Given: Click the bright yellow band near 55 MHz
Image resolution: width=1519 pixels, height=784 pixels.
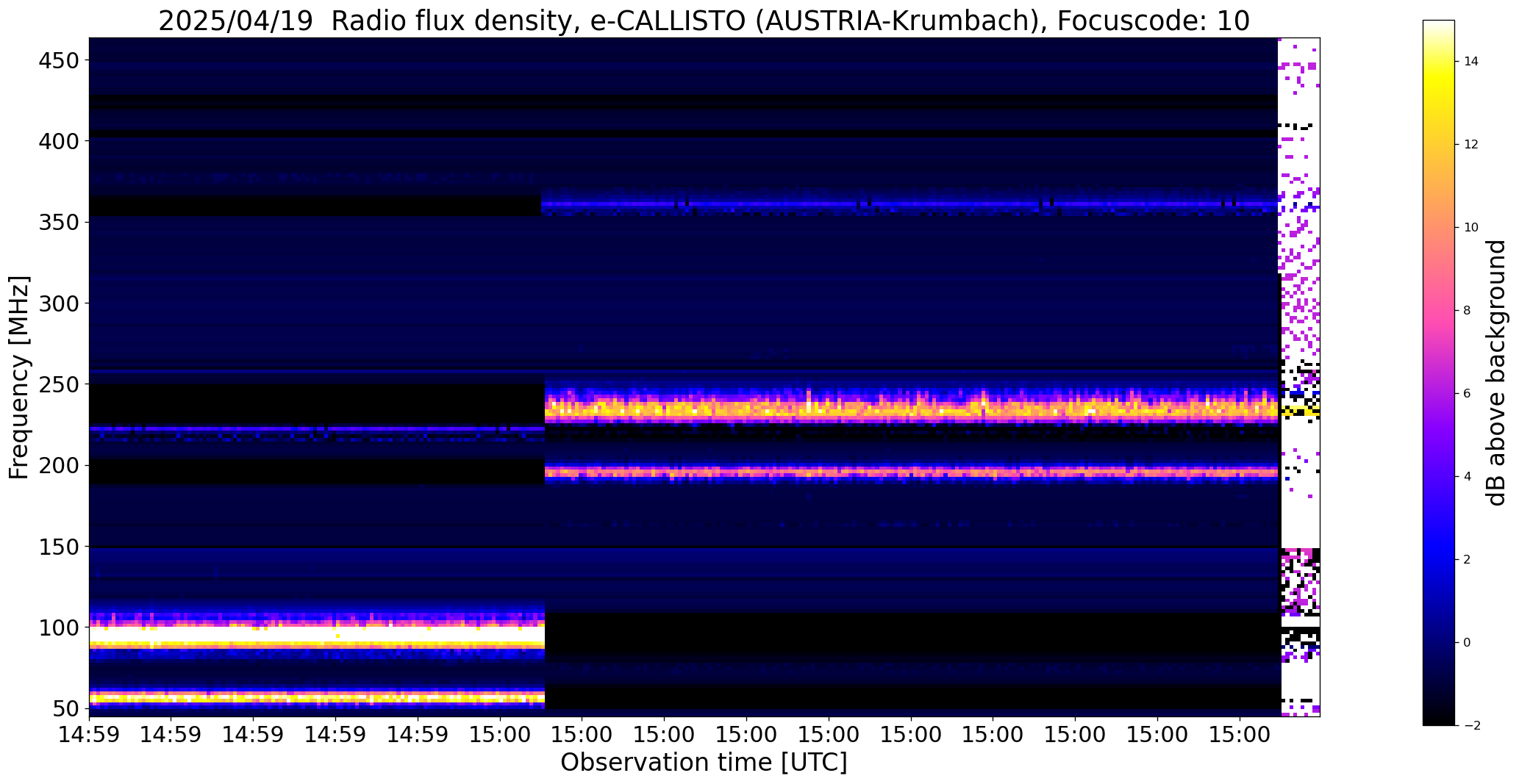Looking at the screenshot, I should (317, 697).
